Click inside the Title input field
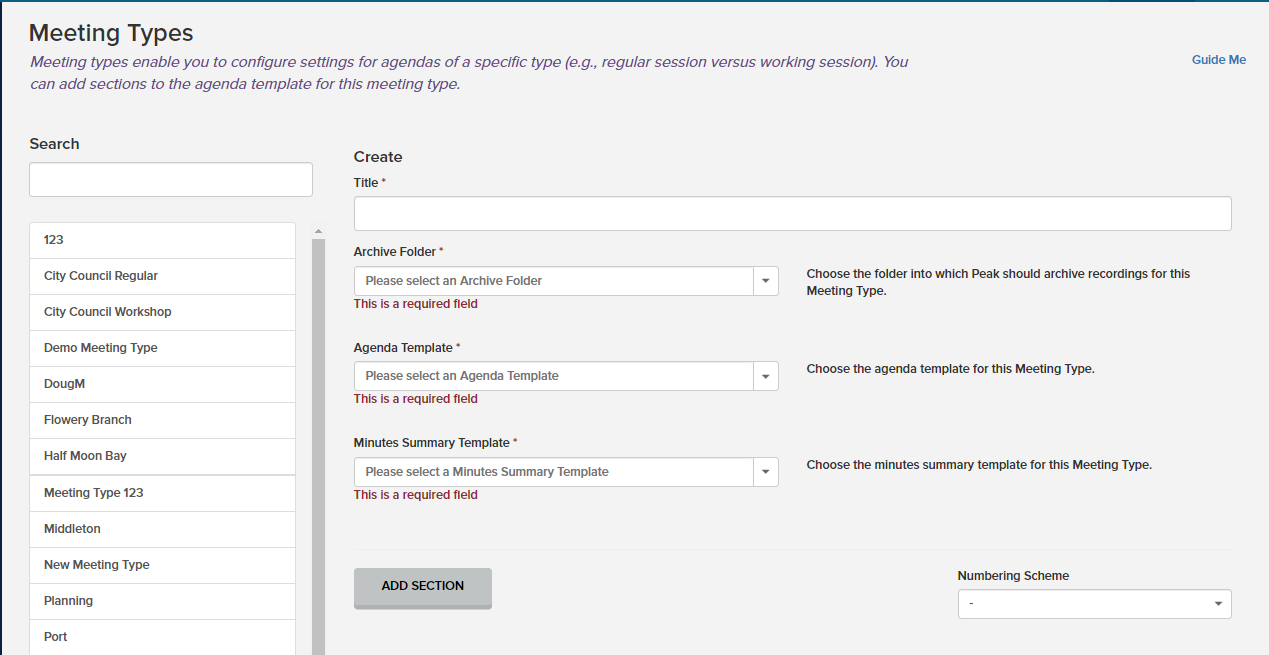Image resolution: width=1269 pixels, height=655 pixels. click(x=792, y=213)
